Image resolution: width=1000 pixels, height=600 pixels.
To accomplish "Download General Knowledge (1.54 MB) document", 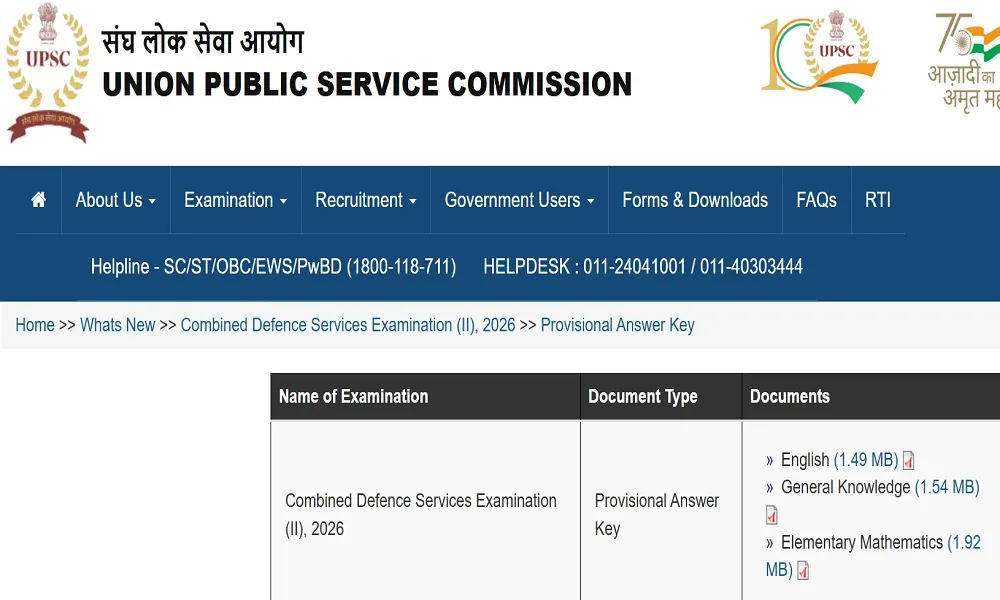I will [x=880, y=487].
